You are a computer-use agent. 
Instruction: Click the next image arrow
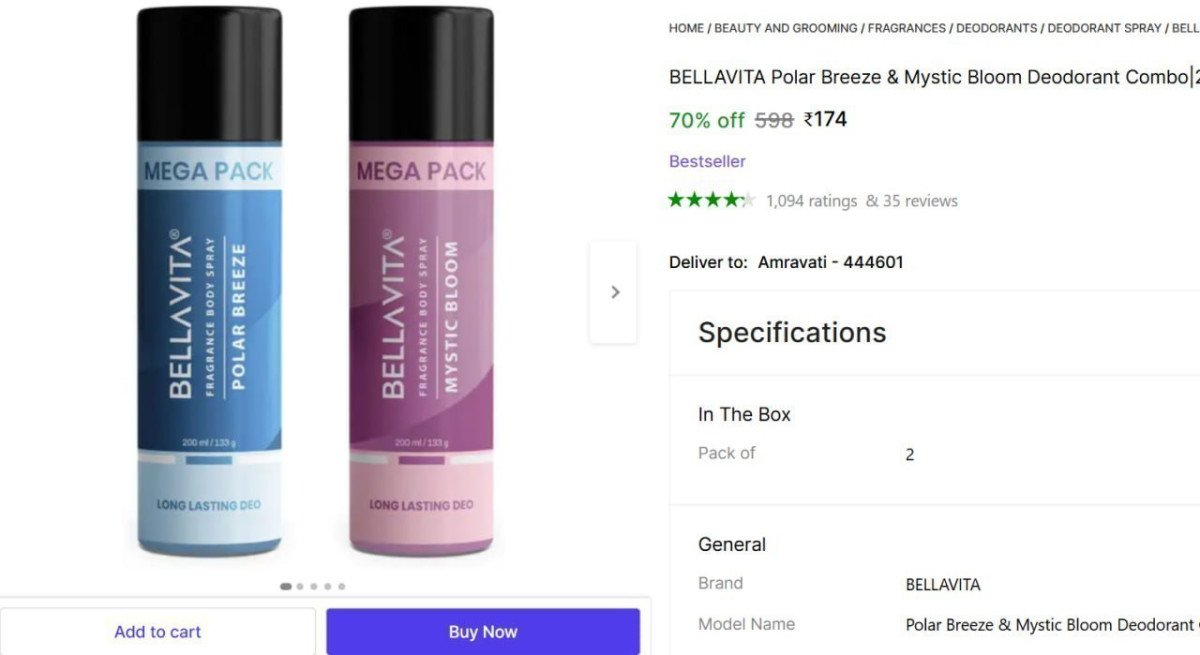click(x=613, y=290)
